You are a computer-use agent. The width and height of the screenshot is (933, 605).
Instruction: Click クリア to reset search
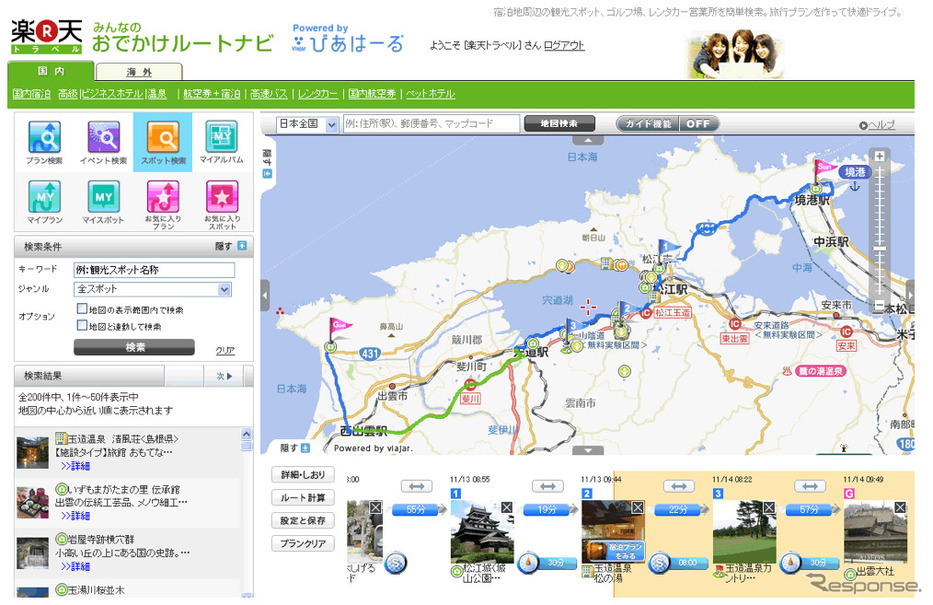[225, 350]
